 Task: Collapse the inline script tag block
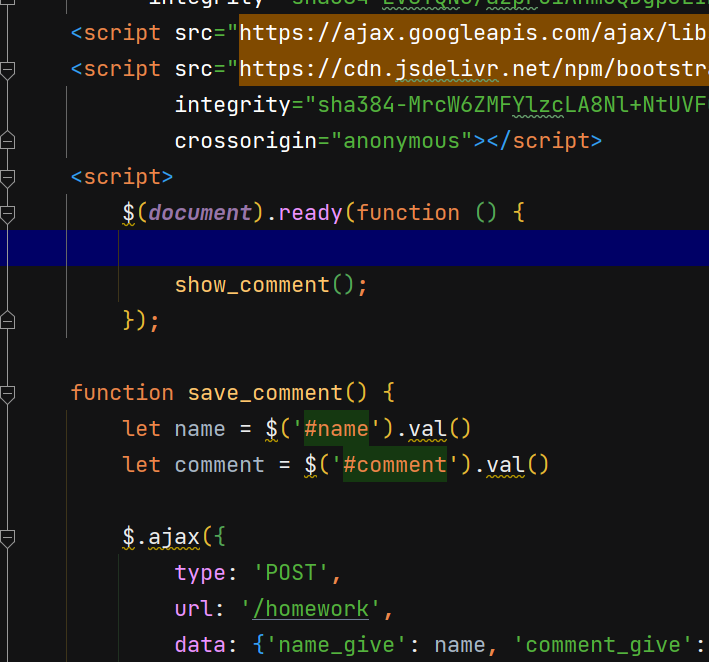point(7,178)
